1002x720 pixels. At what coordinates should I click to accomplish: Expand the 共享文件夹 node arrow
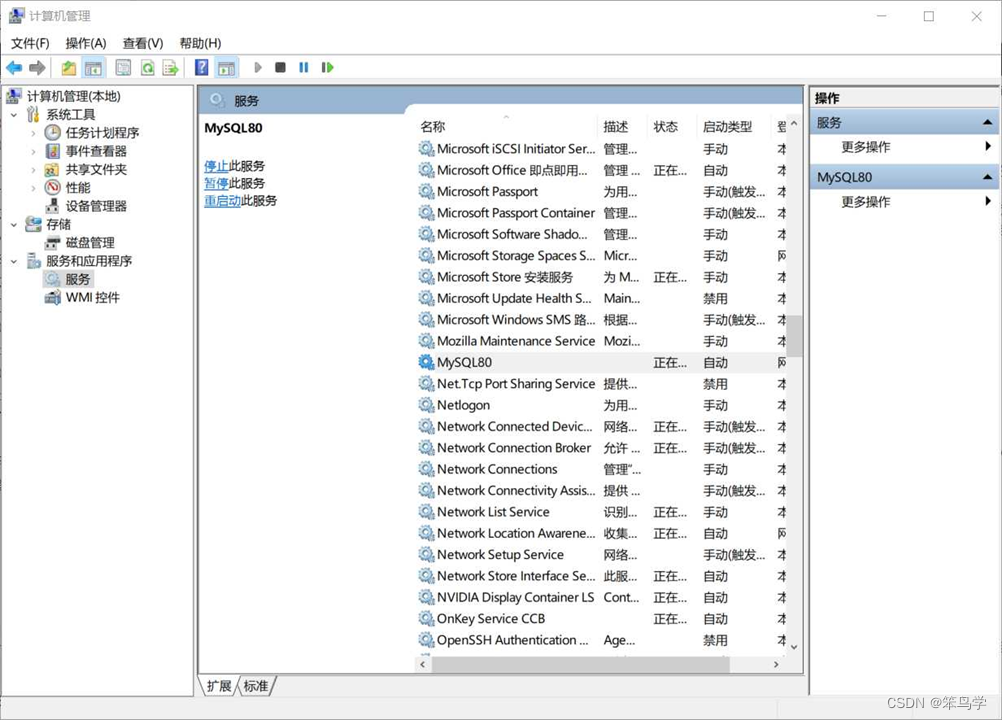point(33,169)
